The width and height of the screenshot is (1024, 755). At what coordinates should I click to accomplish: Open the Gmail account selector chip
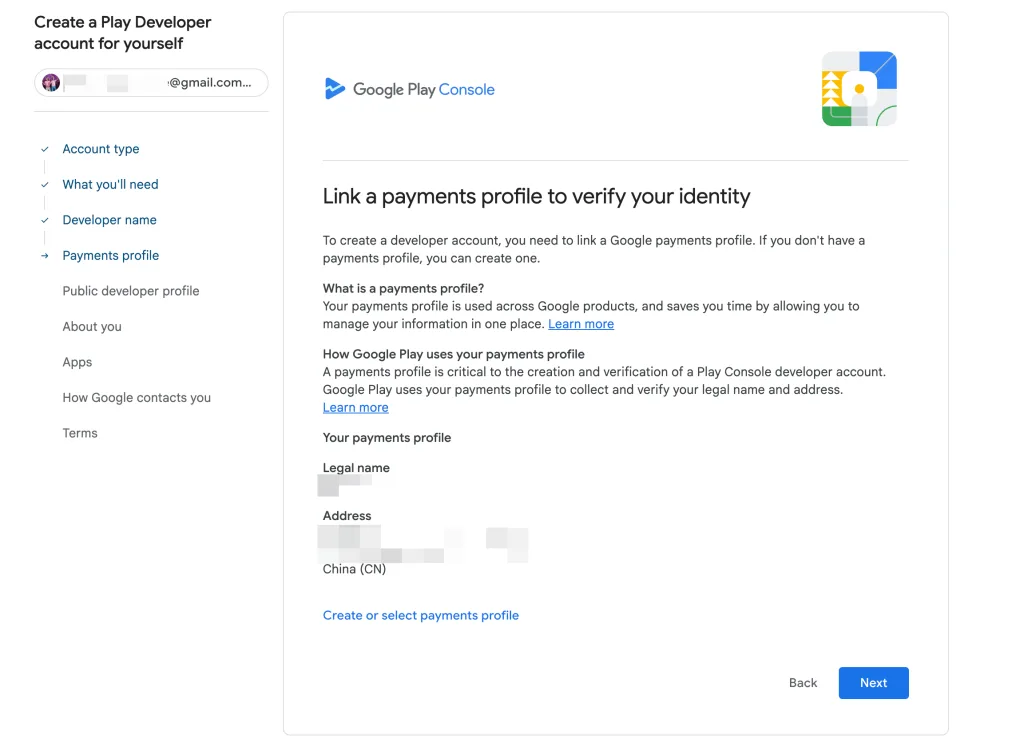[x=151, y=83]
